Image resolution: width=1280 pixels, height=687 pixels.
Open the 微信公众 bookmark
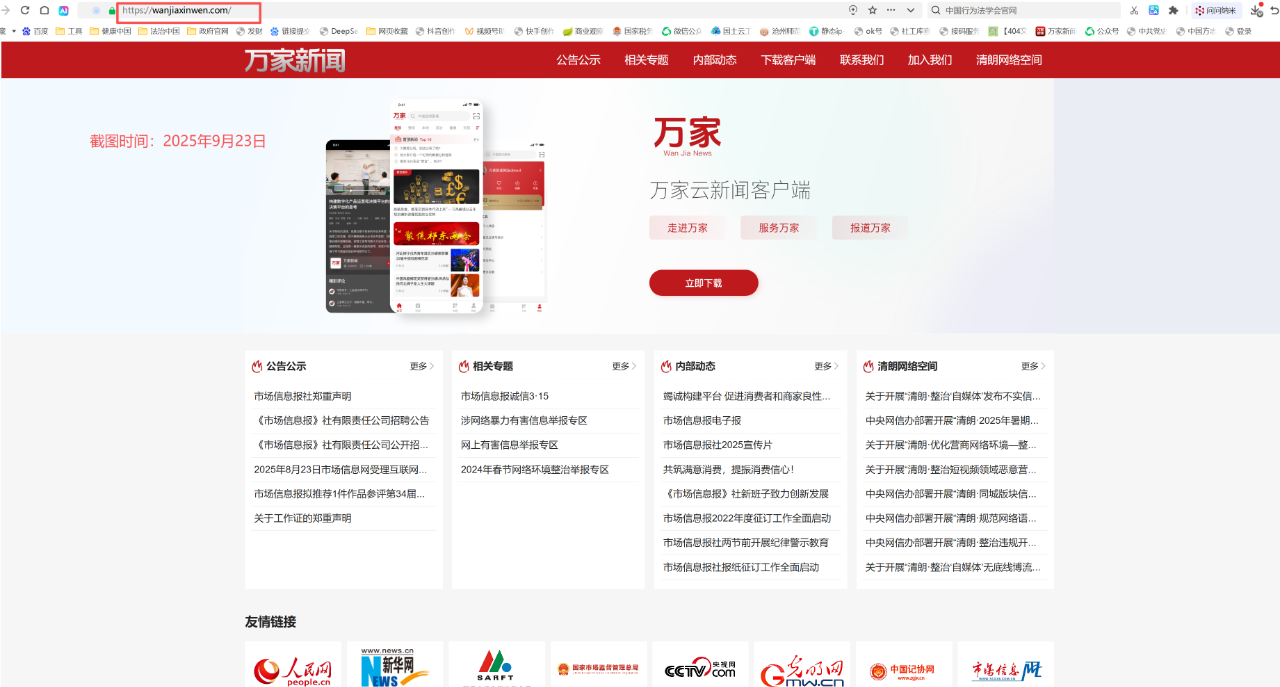681,31
